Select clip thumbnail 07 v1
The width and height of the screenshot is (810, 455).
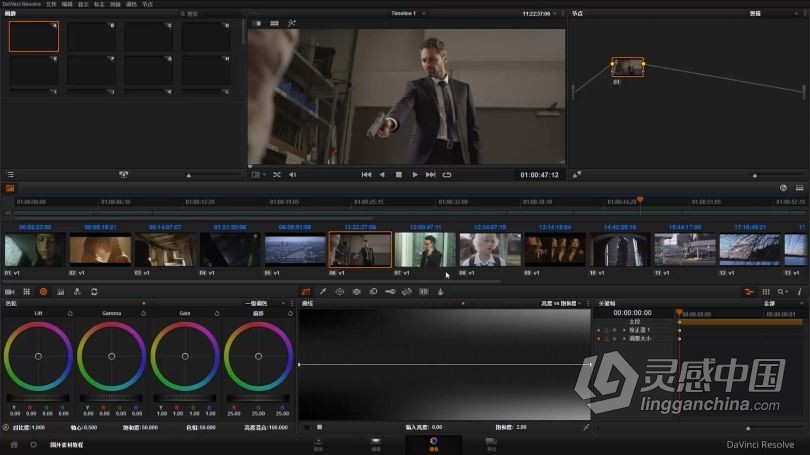[x=425, y=250]
